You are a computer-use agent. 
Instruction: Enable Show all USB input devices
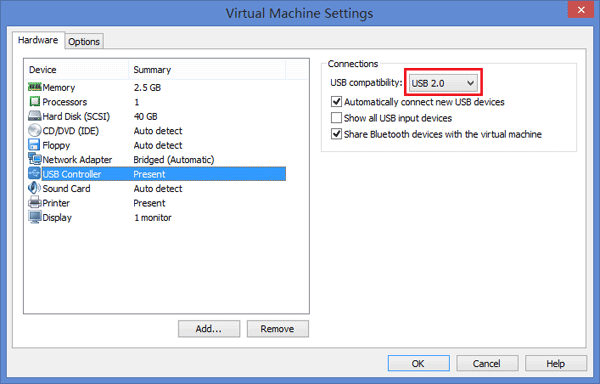(336, 118)
